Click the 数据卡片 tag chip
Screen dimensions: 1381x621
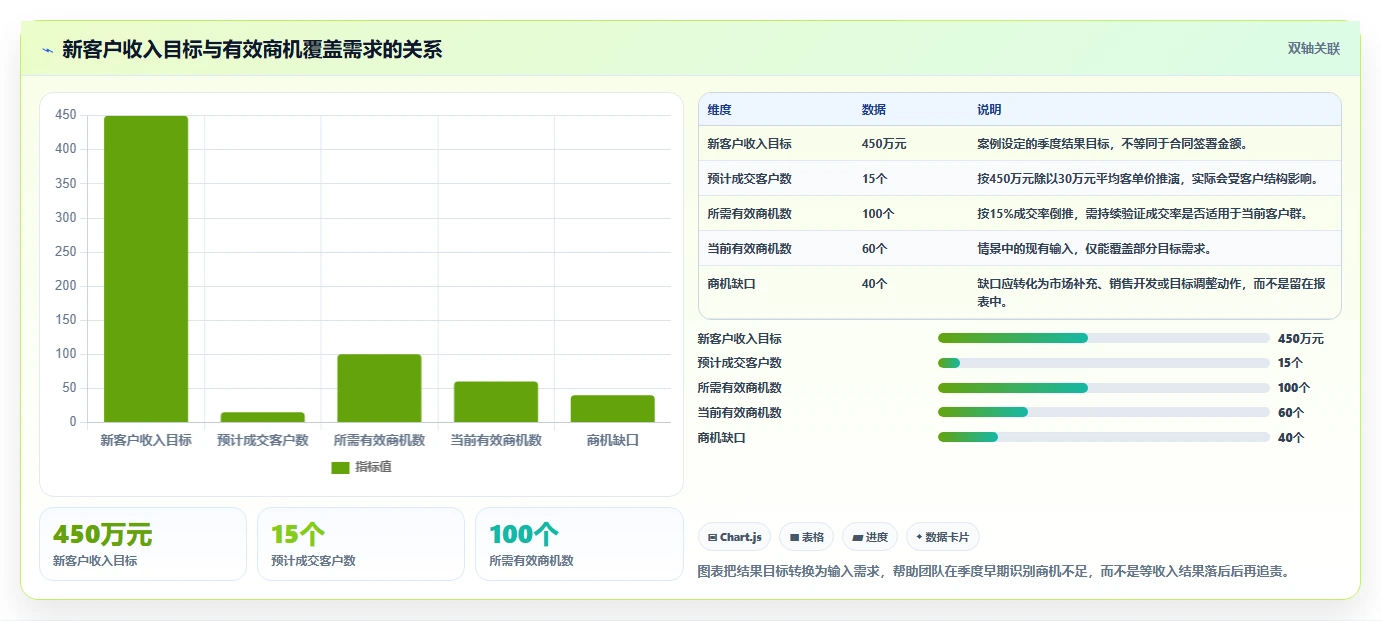(x=943, y=537)
